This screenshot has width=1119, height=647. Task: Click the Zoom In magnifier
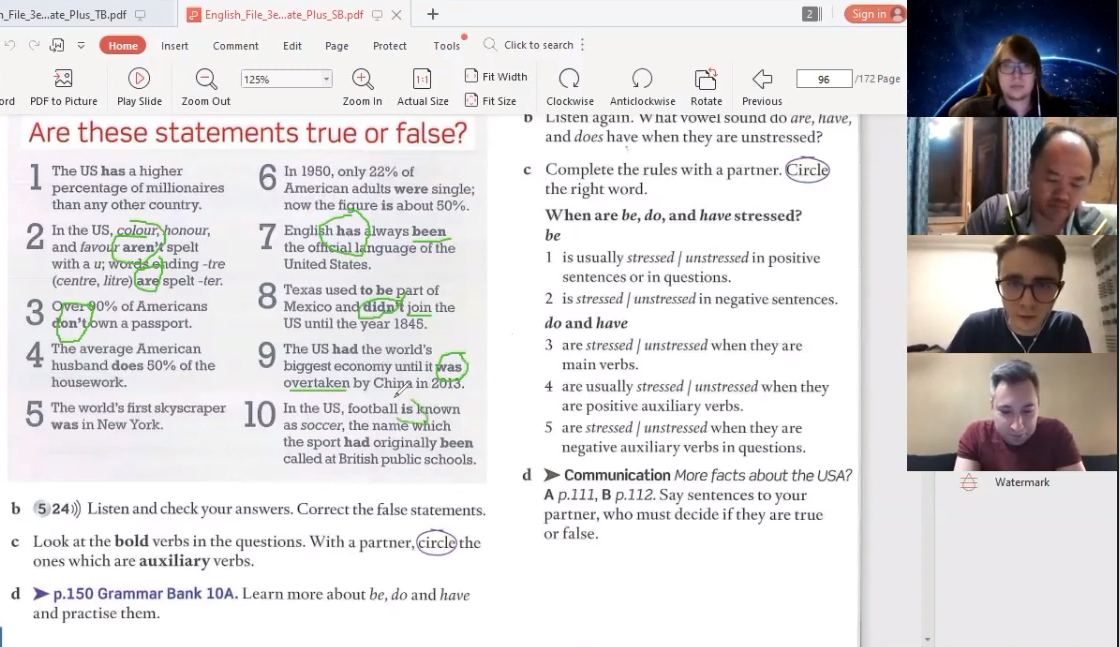pyautogui.click(x=362, y=79)
